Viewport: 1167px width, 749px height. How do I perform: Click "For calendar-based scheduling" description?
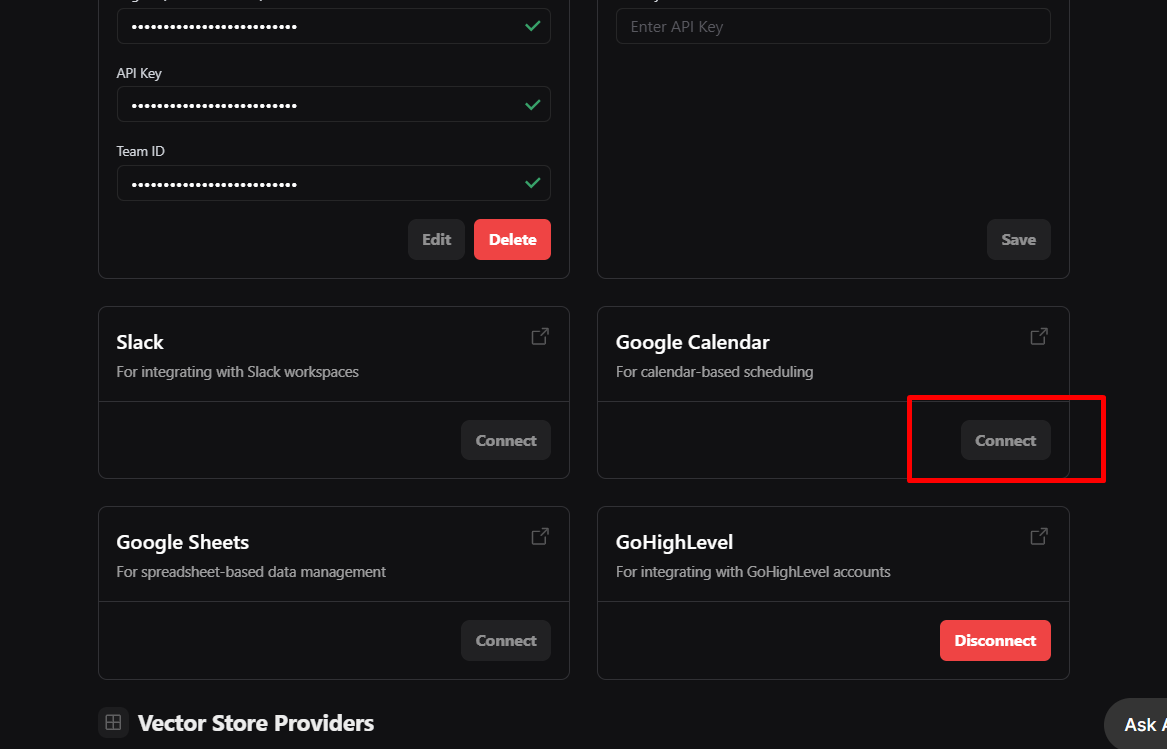point(714,372)
